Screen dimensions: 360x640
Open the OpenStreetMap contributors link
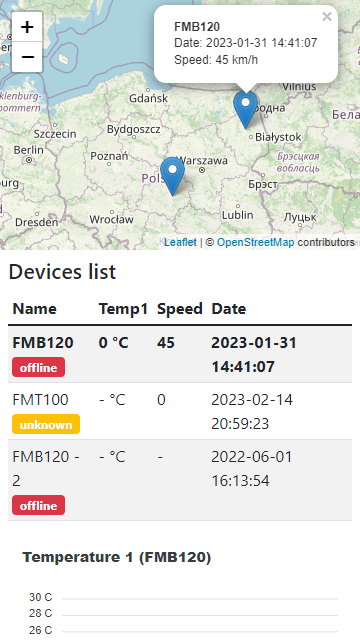pyautogui.click(x=256, y=242)
